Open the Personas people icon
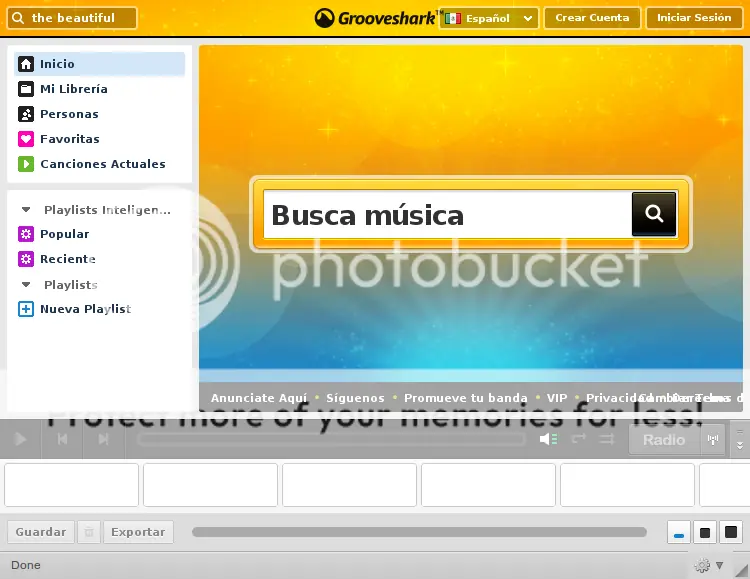Image resolution: width=750 pixels, height=579 pixels. click(26, 114)
